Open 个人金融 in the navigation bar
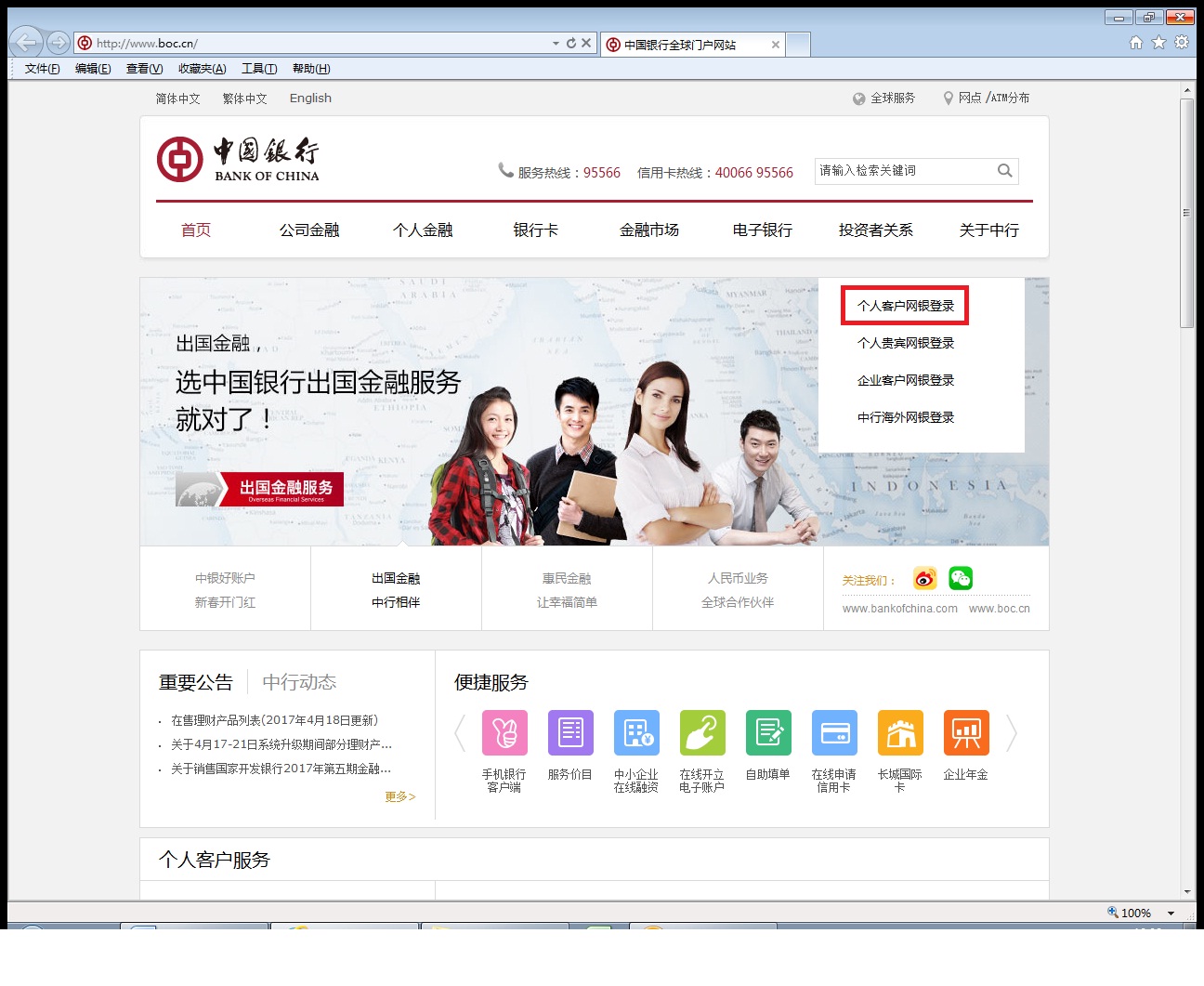Screen dimensions: 1204x986 tap(423, 230)
